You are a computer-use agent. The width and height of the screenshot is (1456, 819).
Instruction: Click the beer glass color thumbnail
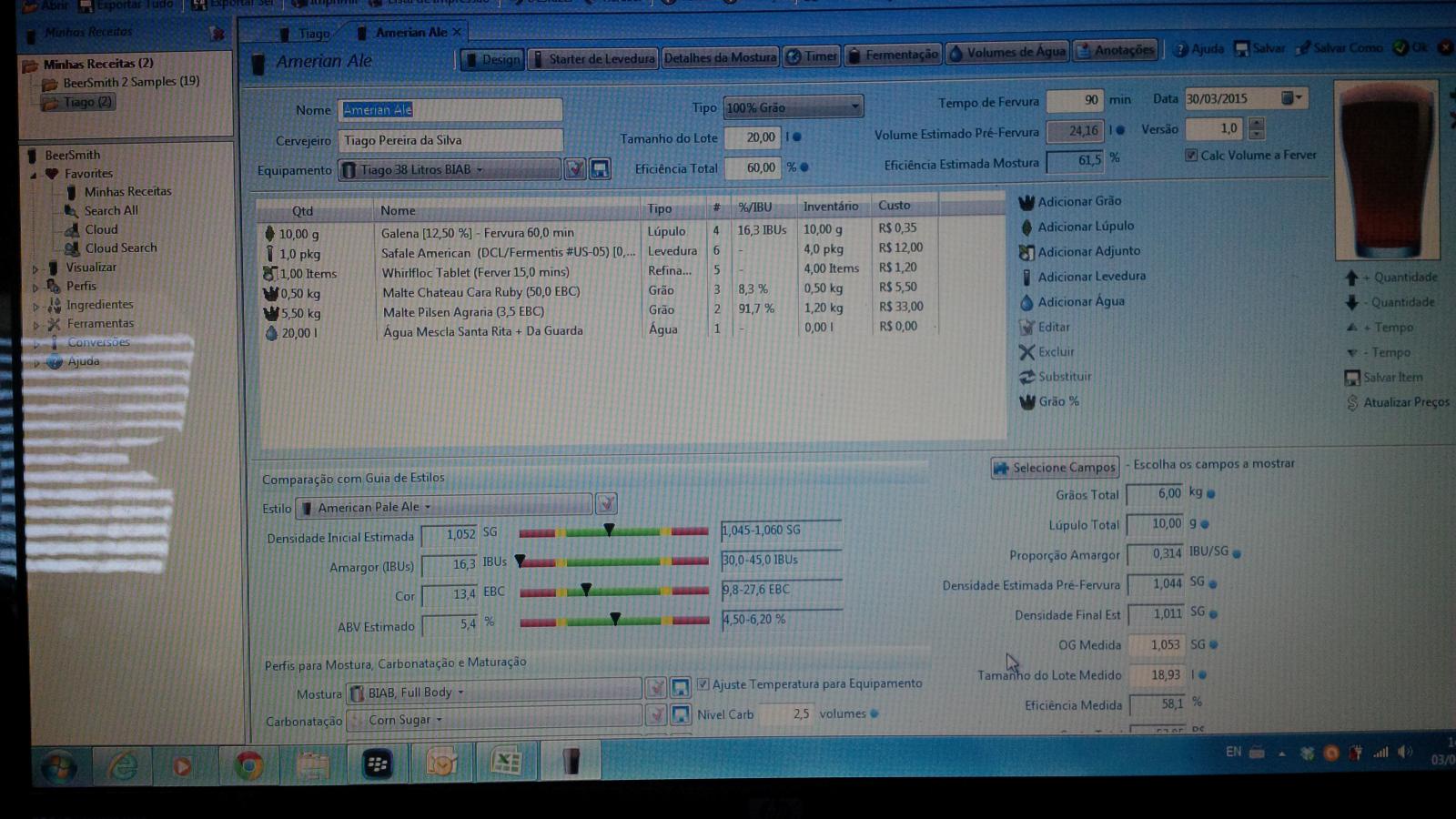[x=1386, y=170]
